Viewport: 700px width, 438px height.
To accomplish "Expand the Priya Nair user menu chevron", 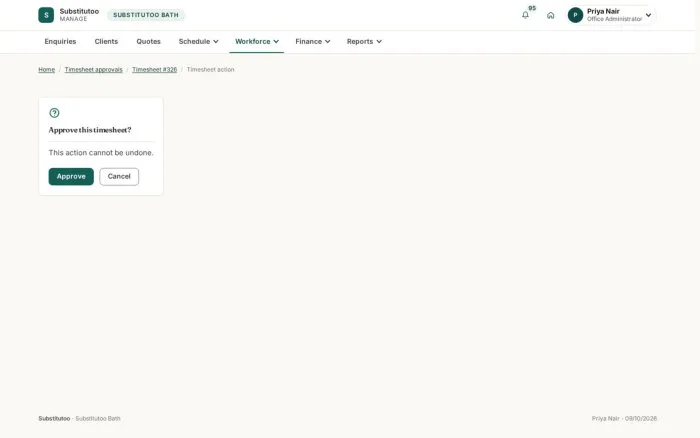I will click(x=648, y=15).
